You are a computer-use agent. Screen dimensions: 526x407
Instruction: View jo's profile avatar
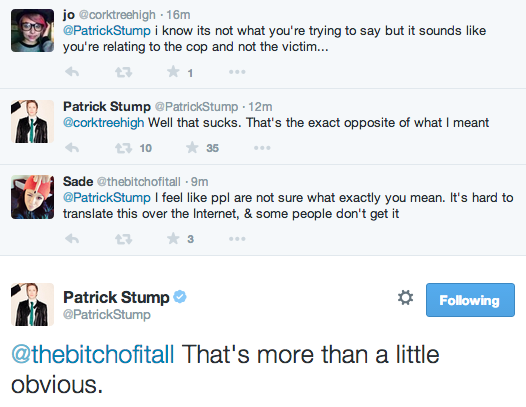coord(32,31)
